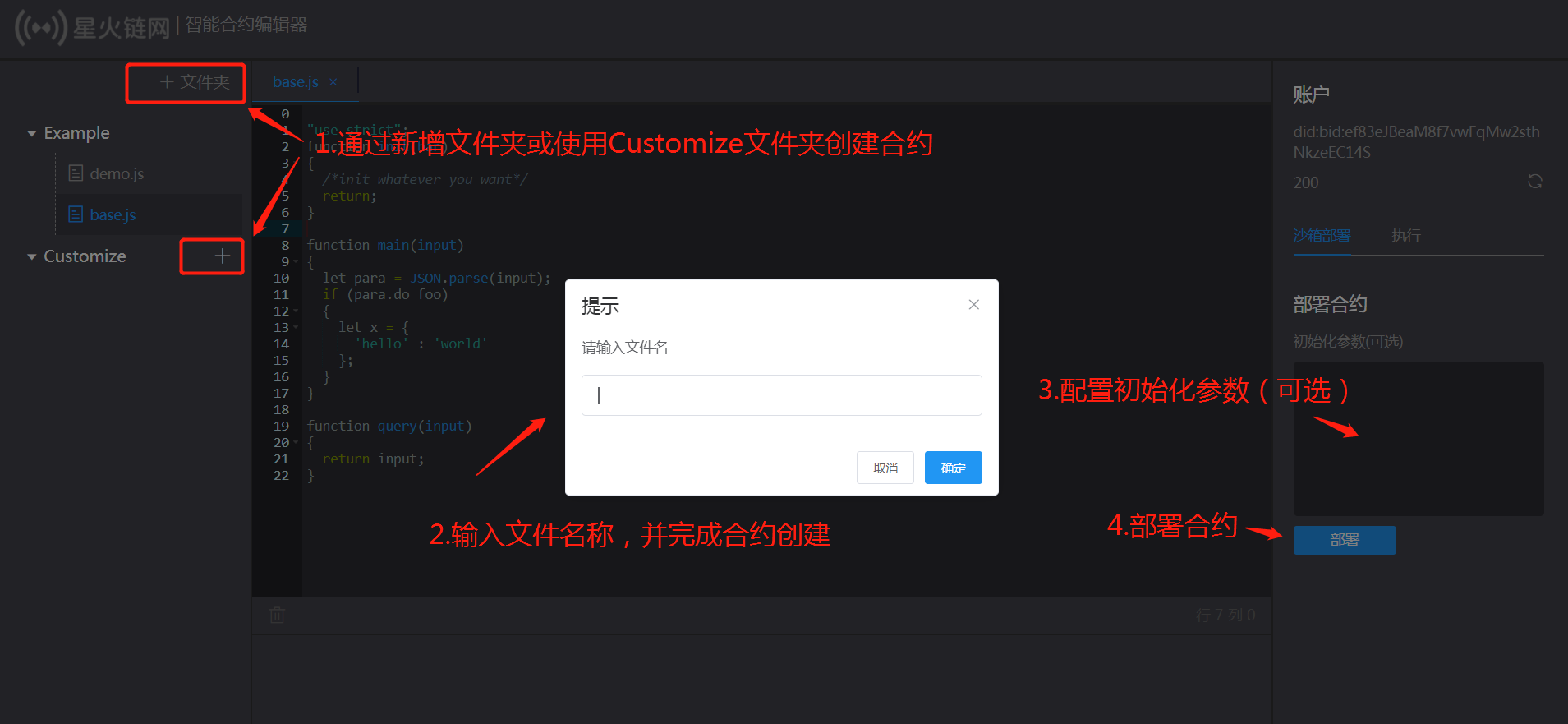The width and height of the screenshot is (1568, 724).
Task: Click the 确定 button
Action: (x=953, y=468)
